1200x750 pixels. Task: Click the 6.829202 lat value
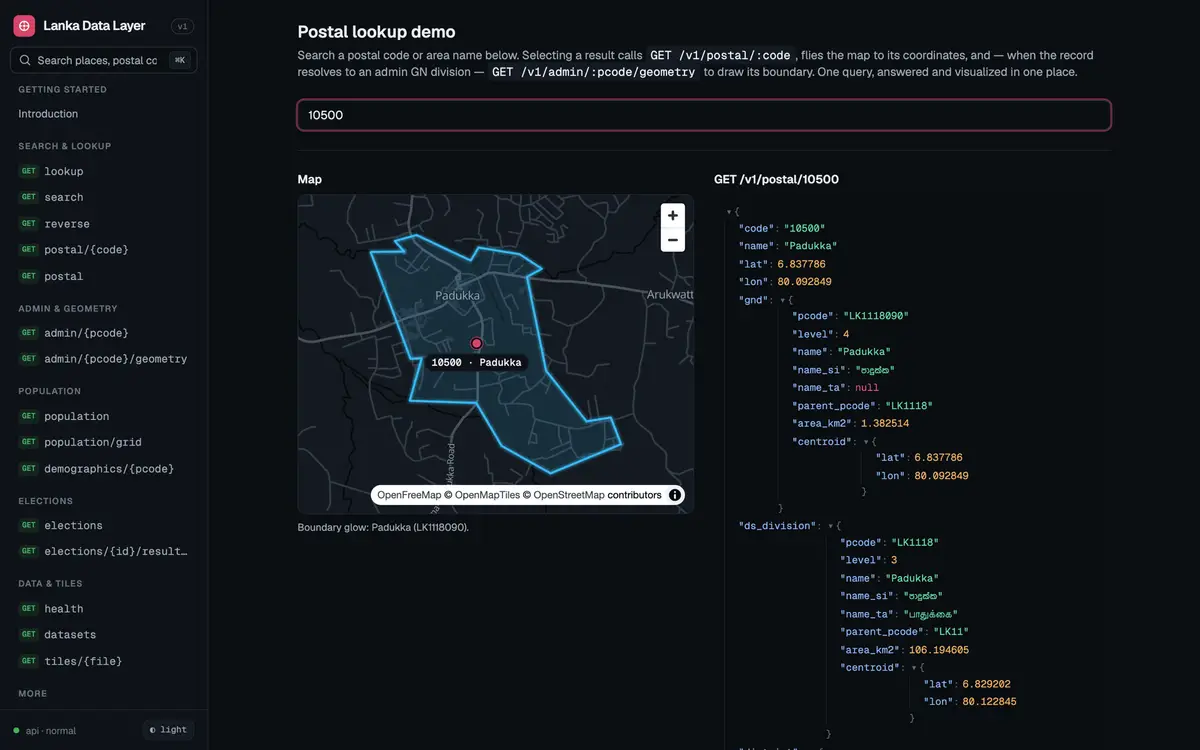click(987, 684)
